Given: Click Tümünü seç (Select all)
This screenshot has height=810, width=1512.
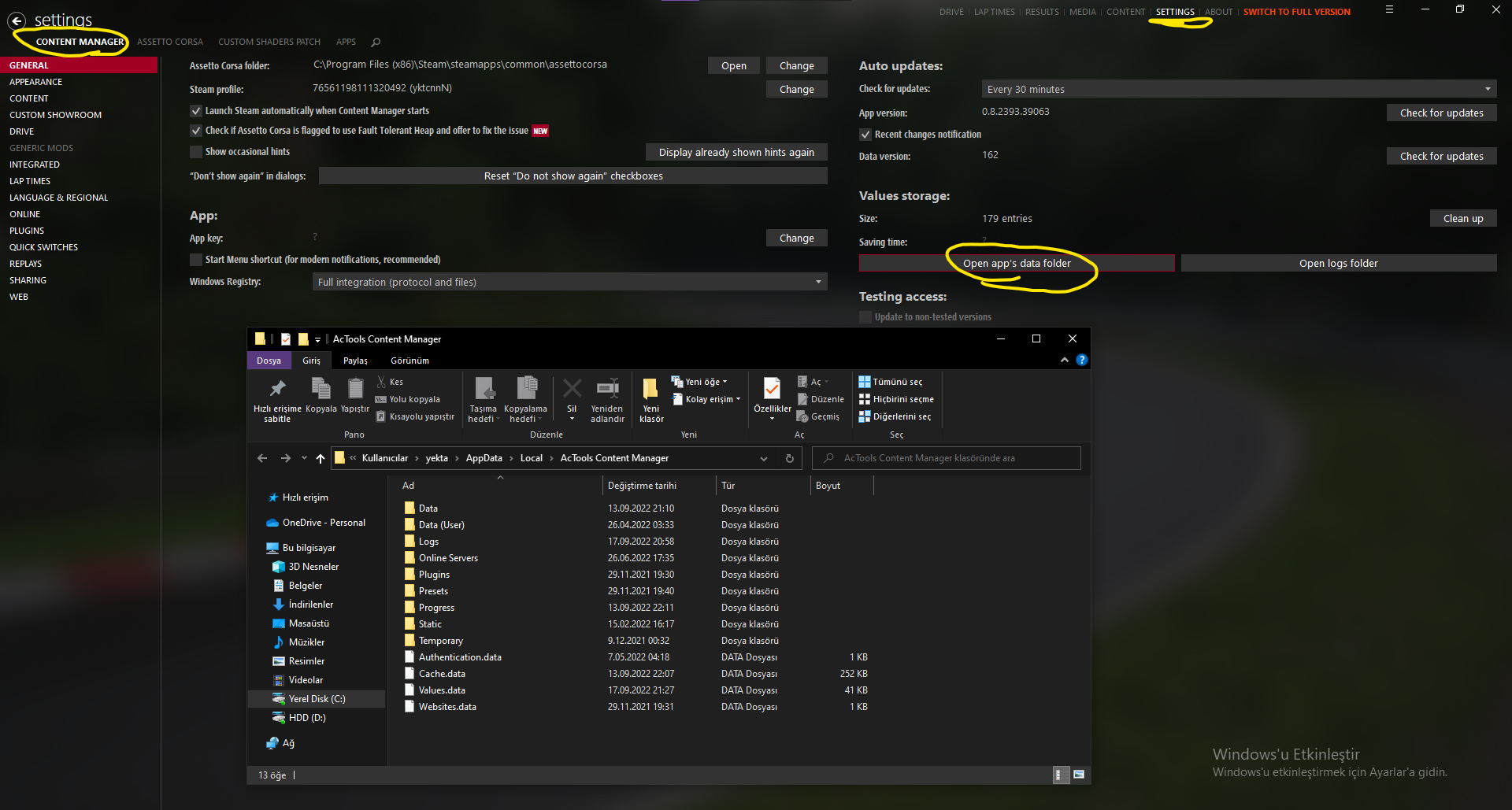Looking at the screenshot, I should 891,382.
